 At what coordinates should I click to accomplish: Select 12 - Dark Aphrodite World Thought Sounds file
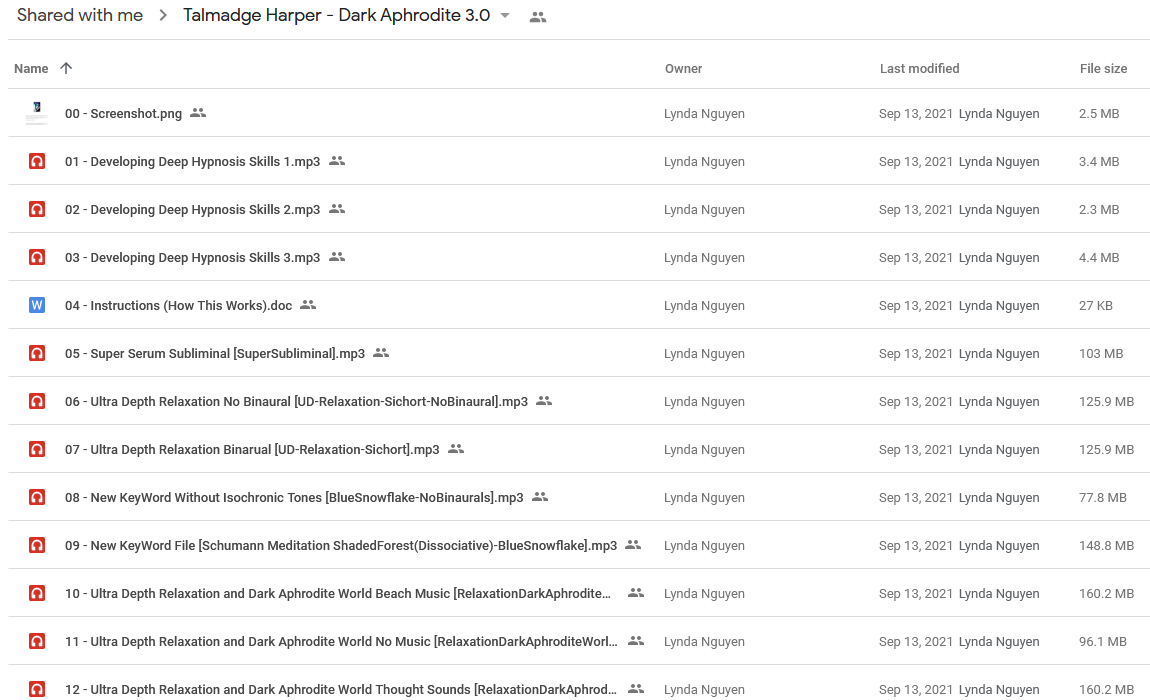point(341,690)
